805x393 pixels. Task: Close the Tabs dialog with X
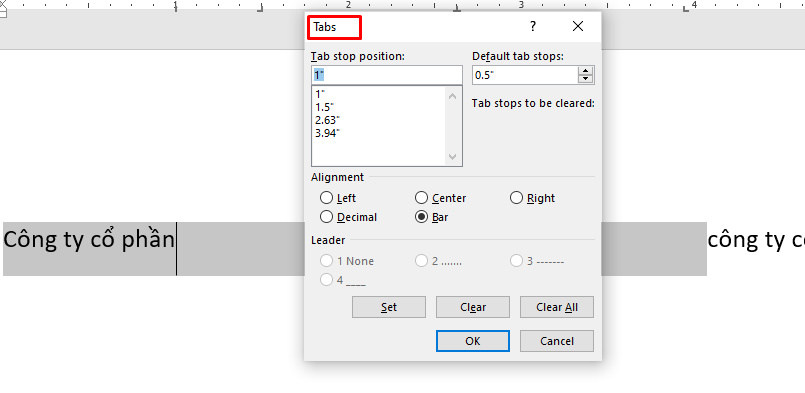pos(578,26)
